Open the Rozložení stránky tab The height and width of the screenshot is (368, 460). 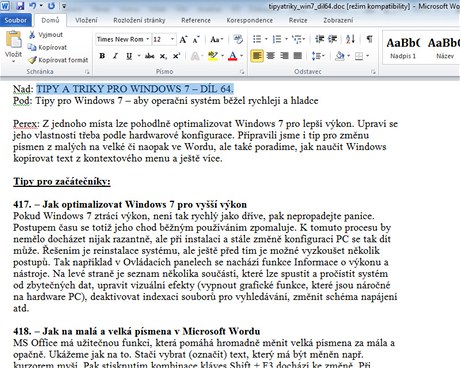click(139, 20)
